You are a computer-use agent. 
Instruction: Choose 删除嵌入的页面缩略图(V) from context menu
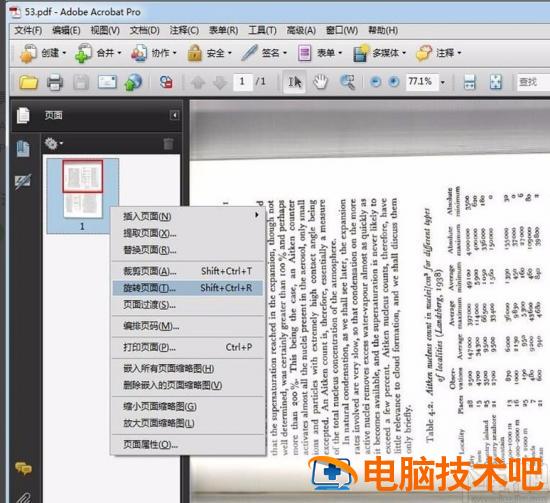pos(188,385)
